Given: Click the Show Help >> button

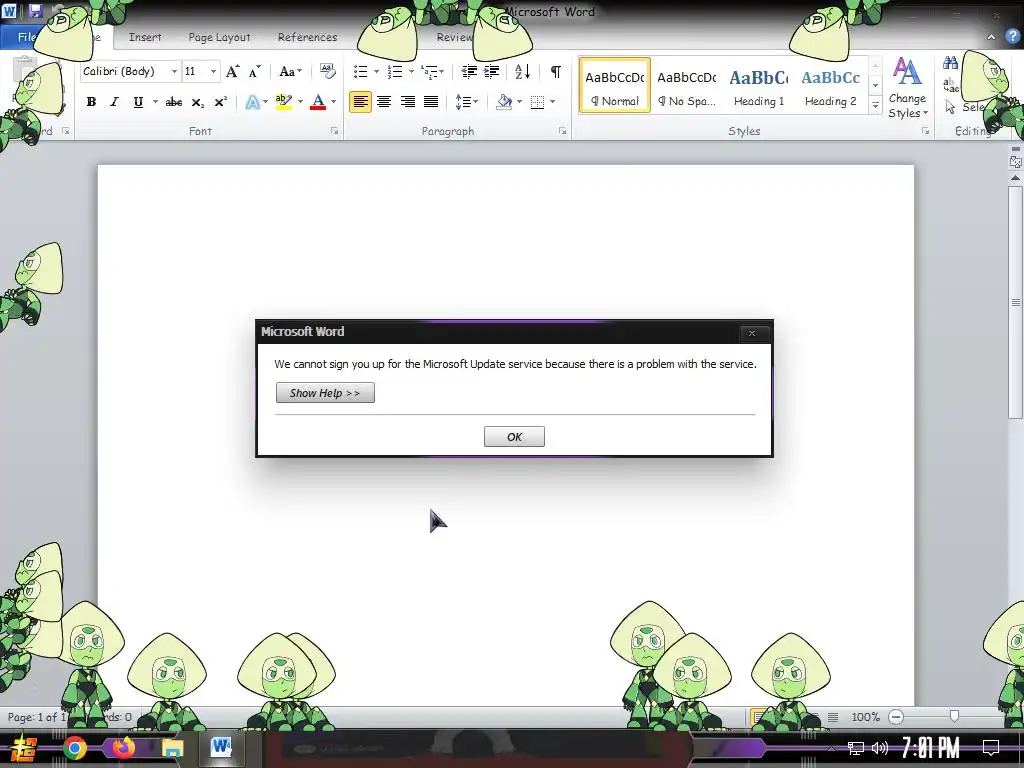Looking at the screenshot, I should [325, 392].
